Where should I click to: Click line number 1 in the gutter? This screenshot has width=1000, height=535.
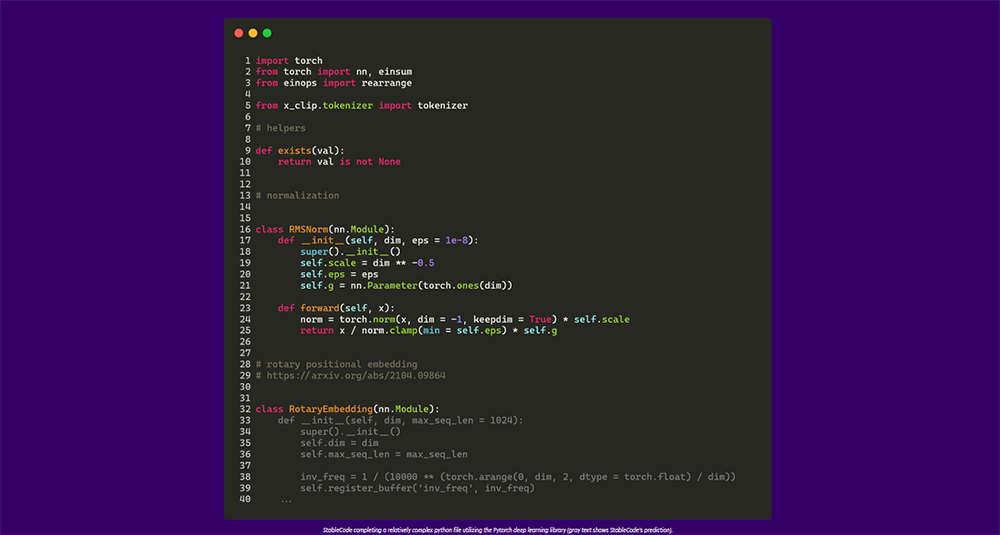click(247, 61)
